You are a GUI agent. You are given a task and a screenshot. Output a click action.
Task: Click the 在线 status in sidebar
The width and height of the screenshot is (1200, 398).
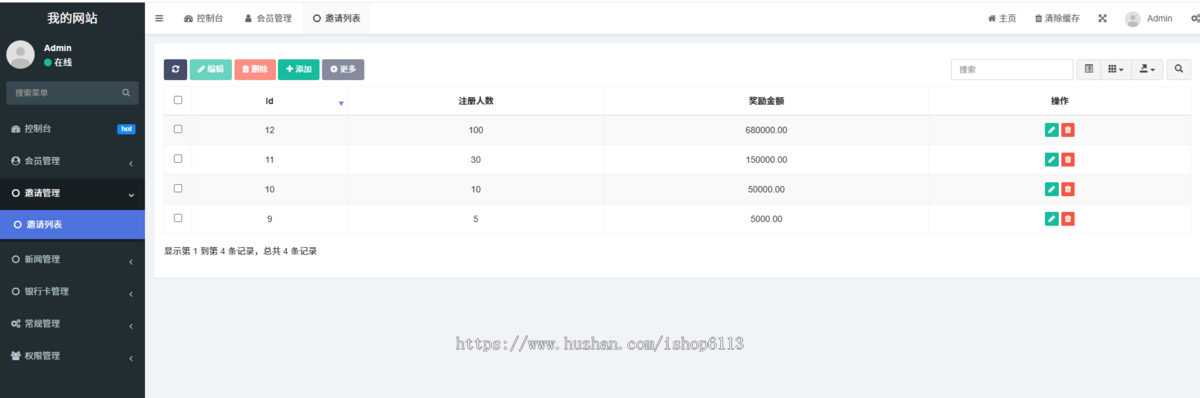58,62
